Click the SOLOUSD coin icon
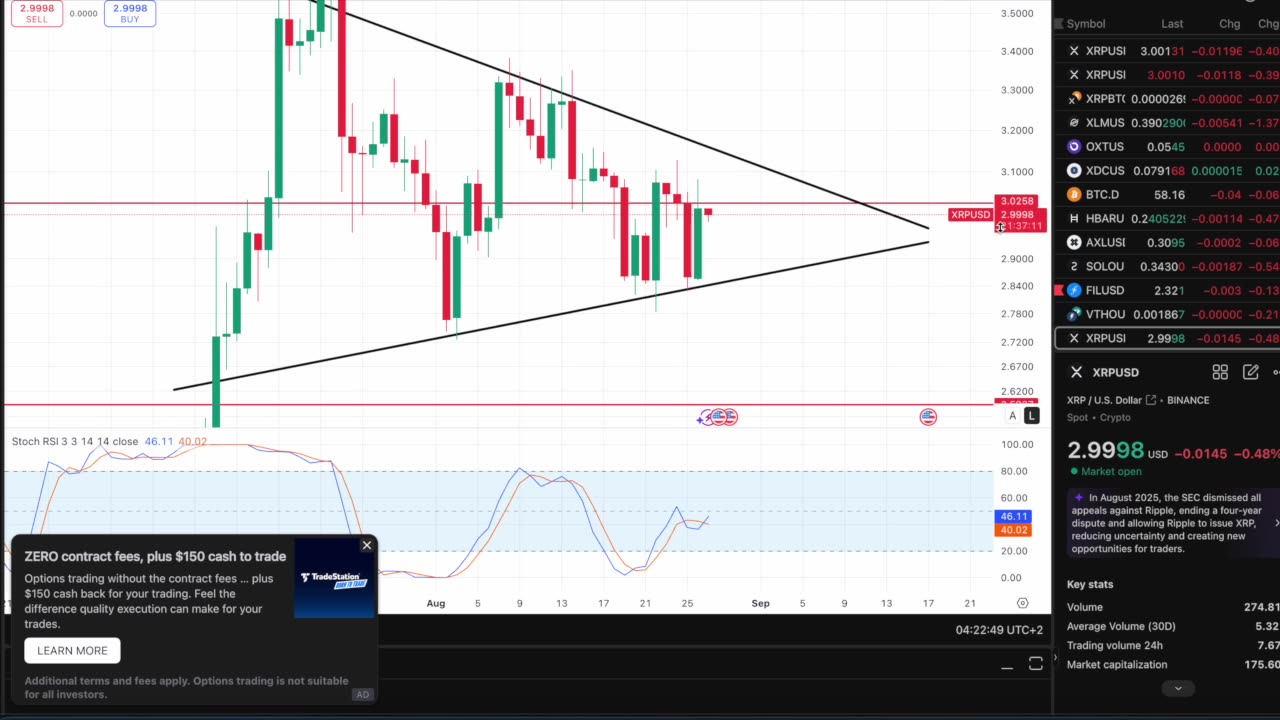 (1074, 267)
